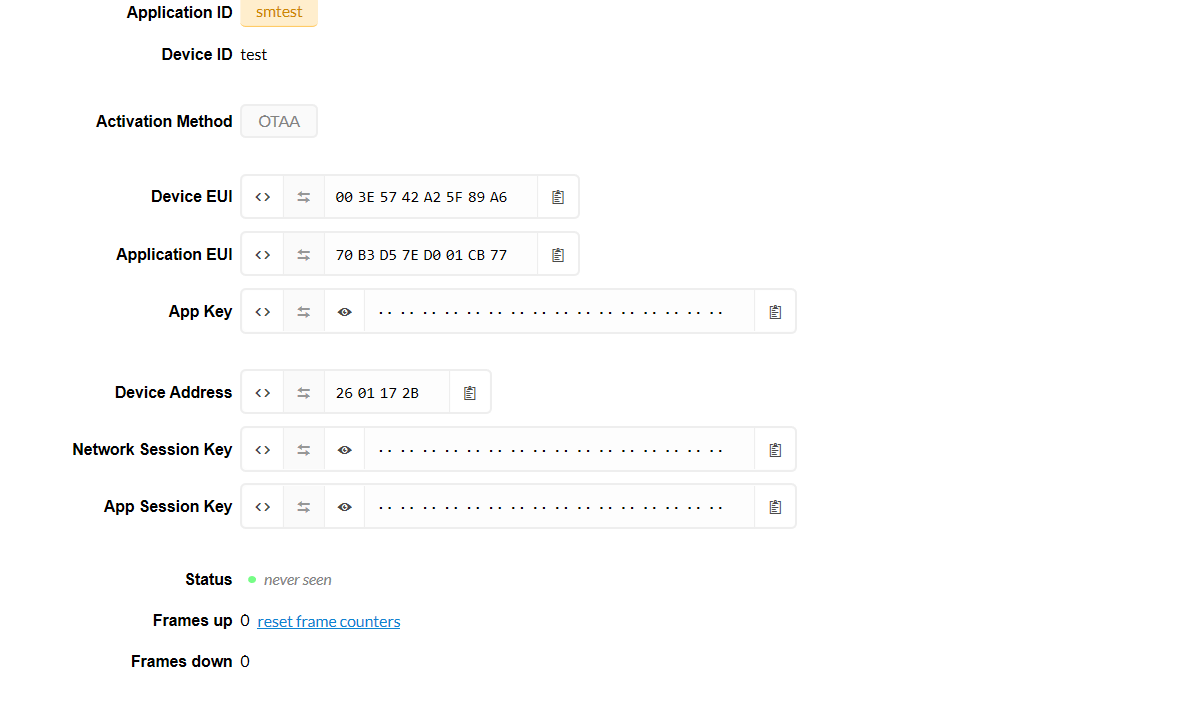Click the smtest application ID tag

[279, 13]
